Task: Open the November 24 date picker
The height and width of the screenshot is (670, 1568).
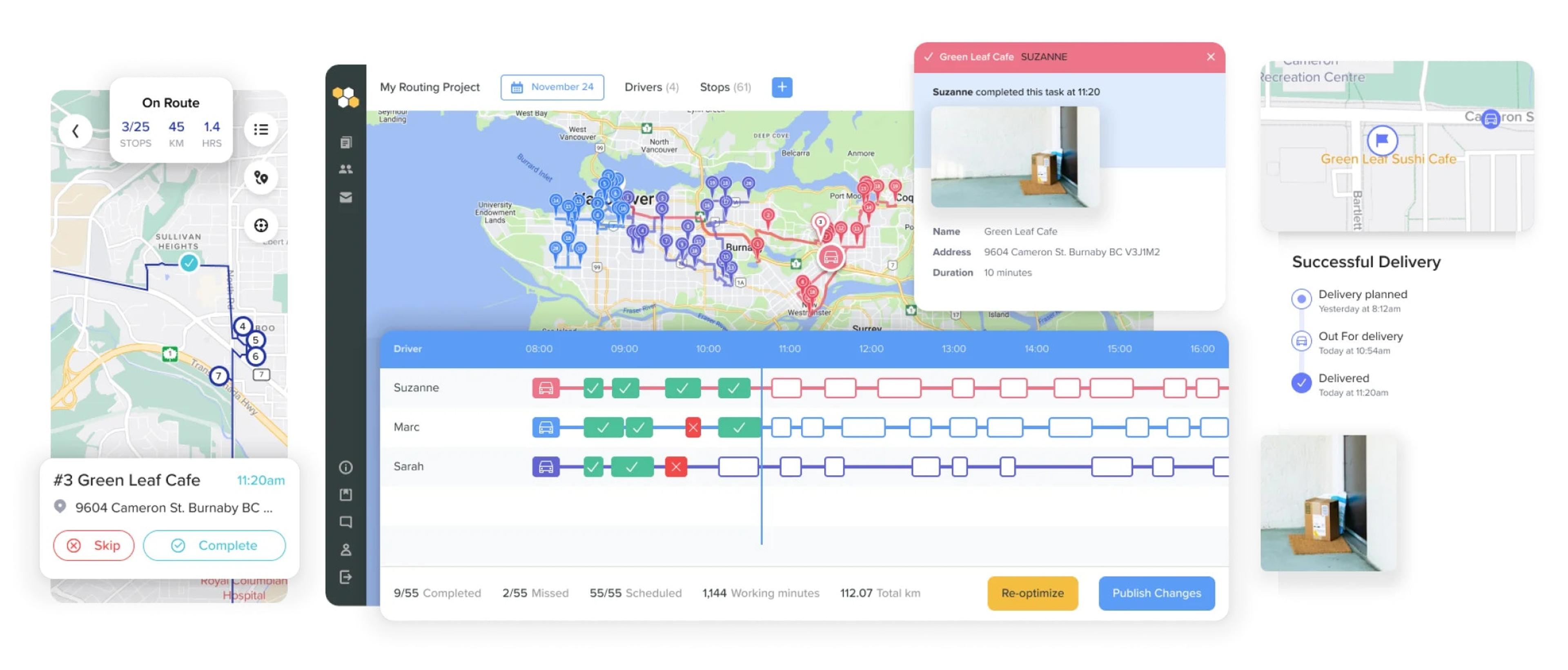Action: 552,87
